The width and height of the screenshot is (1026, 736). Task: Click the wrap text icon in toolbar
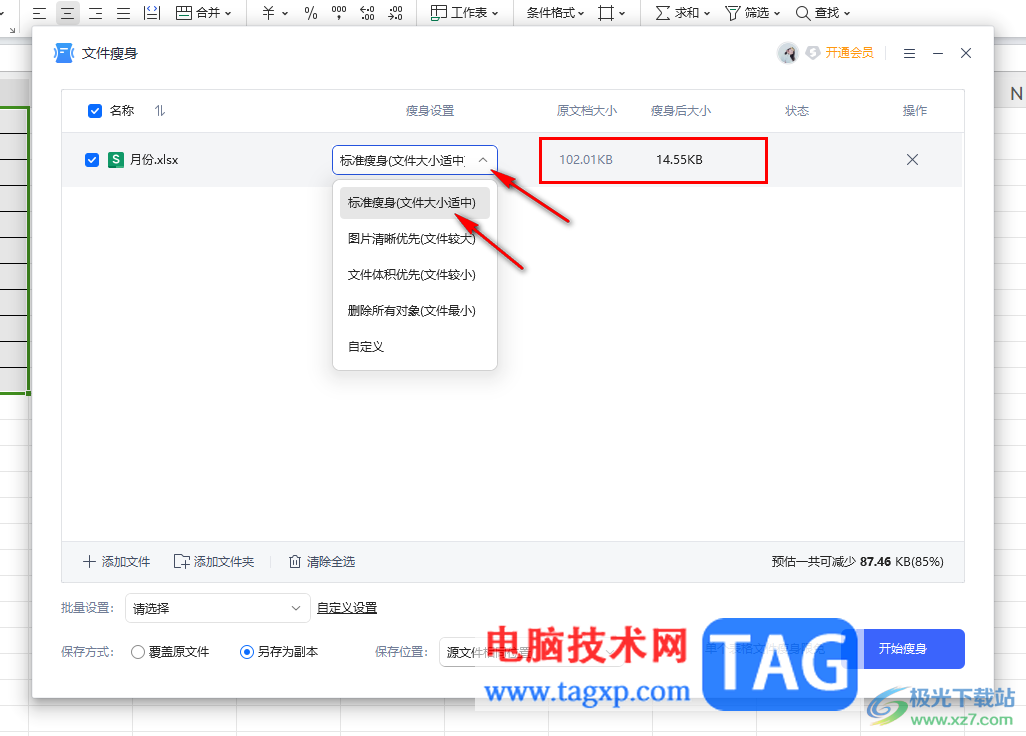pyautogui.click(x=152, y=13)
